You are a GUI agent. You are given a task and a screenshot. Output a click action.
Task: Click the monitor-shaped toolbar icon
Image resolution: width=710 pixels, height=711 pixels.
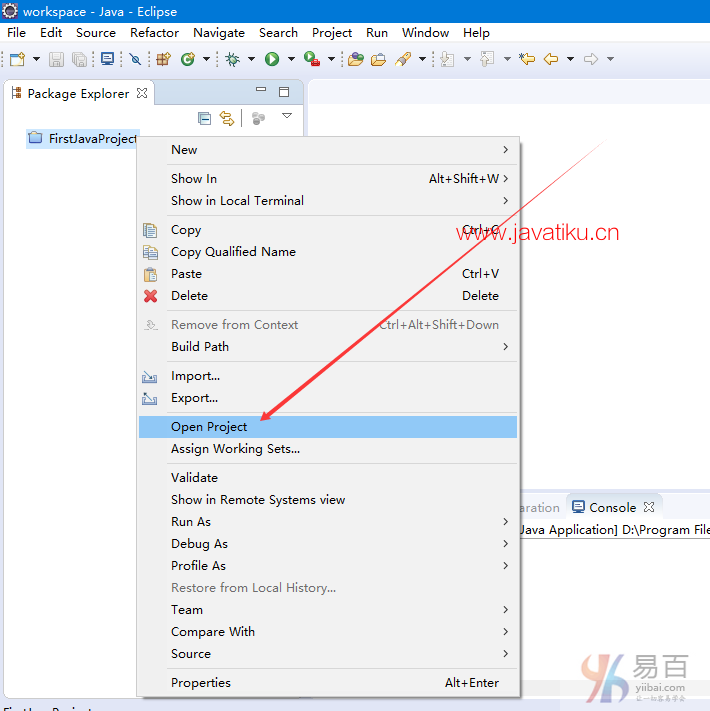point(107,59)
